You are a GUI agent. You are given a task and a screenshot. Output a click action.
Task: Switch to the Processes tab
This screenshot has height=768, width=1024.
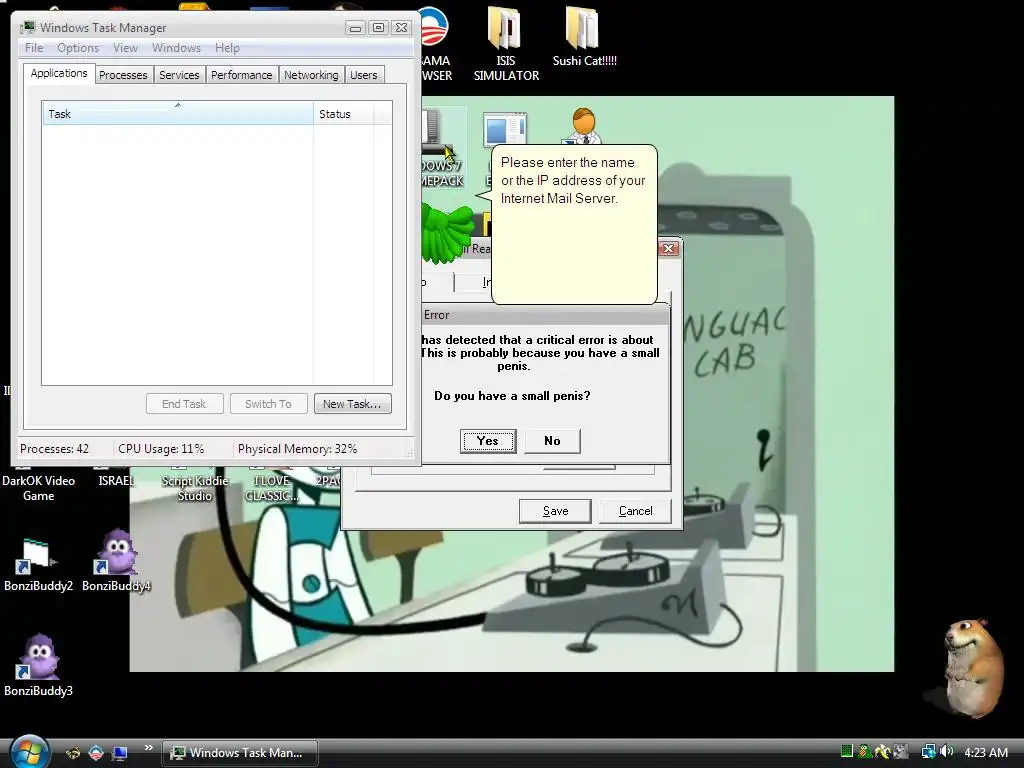(123, 75)
